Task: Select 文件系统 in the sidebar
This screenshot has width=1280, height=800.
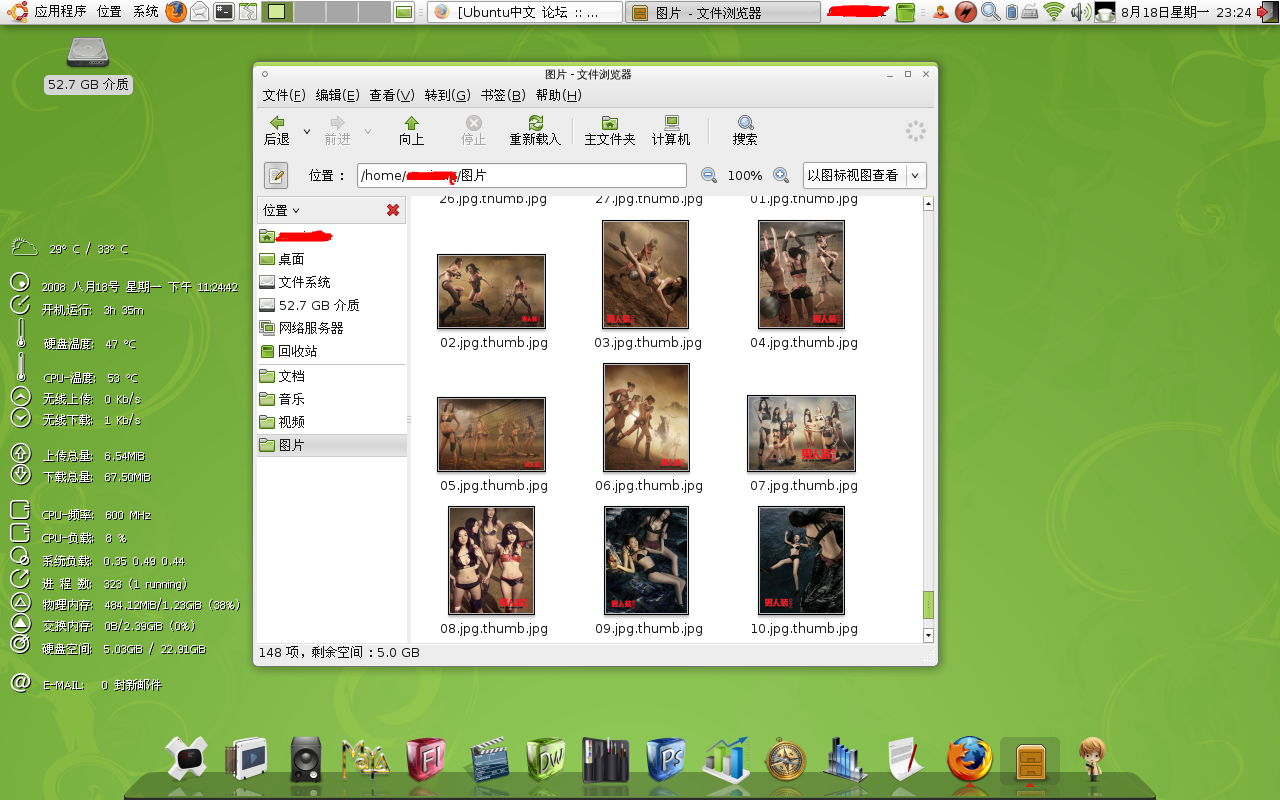Action: [332, 282]
